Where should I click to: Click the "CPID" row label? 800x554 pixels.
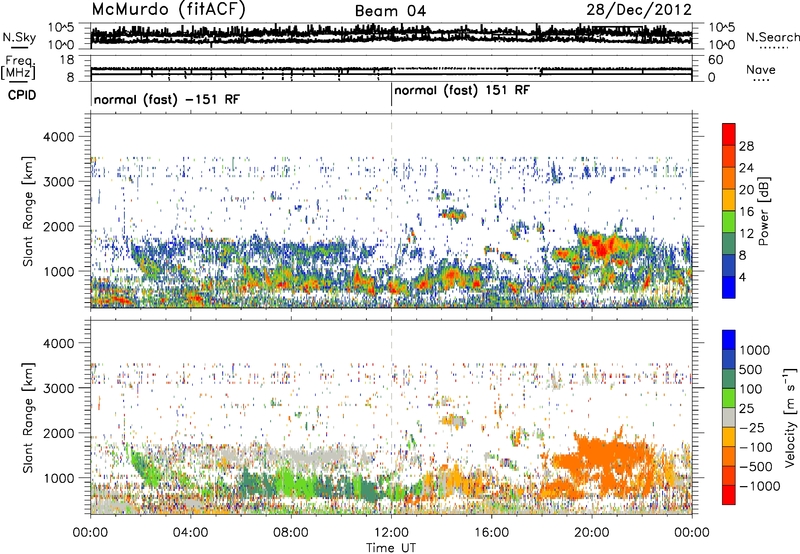click(22, 95)
